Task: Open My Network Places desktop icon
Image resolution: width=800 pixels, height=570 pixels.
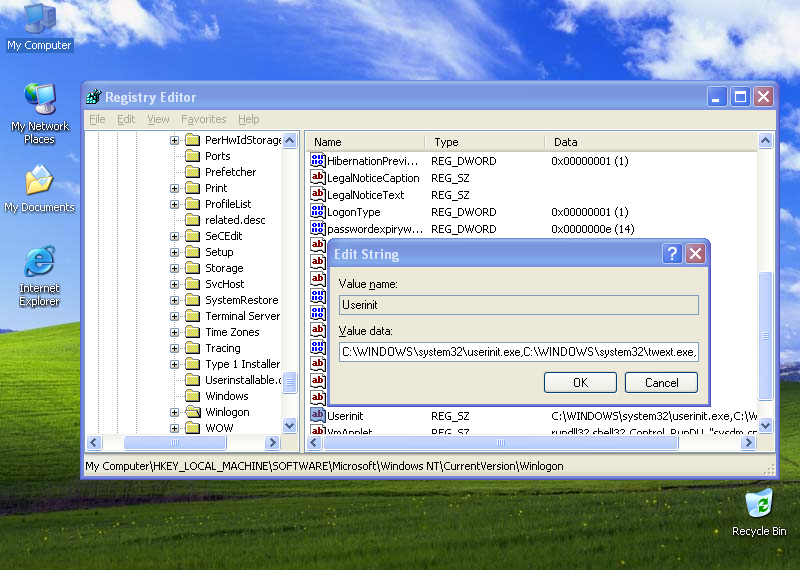Action: 39,114
